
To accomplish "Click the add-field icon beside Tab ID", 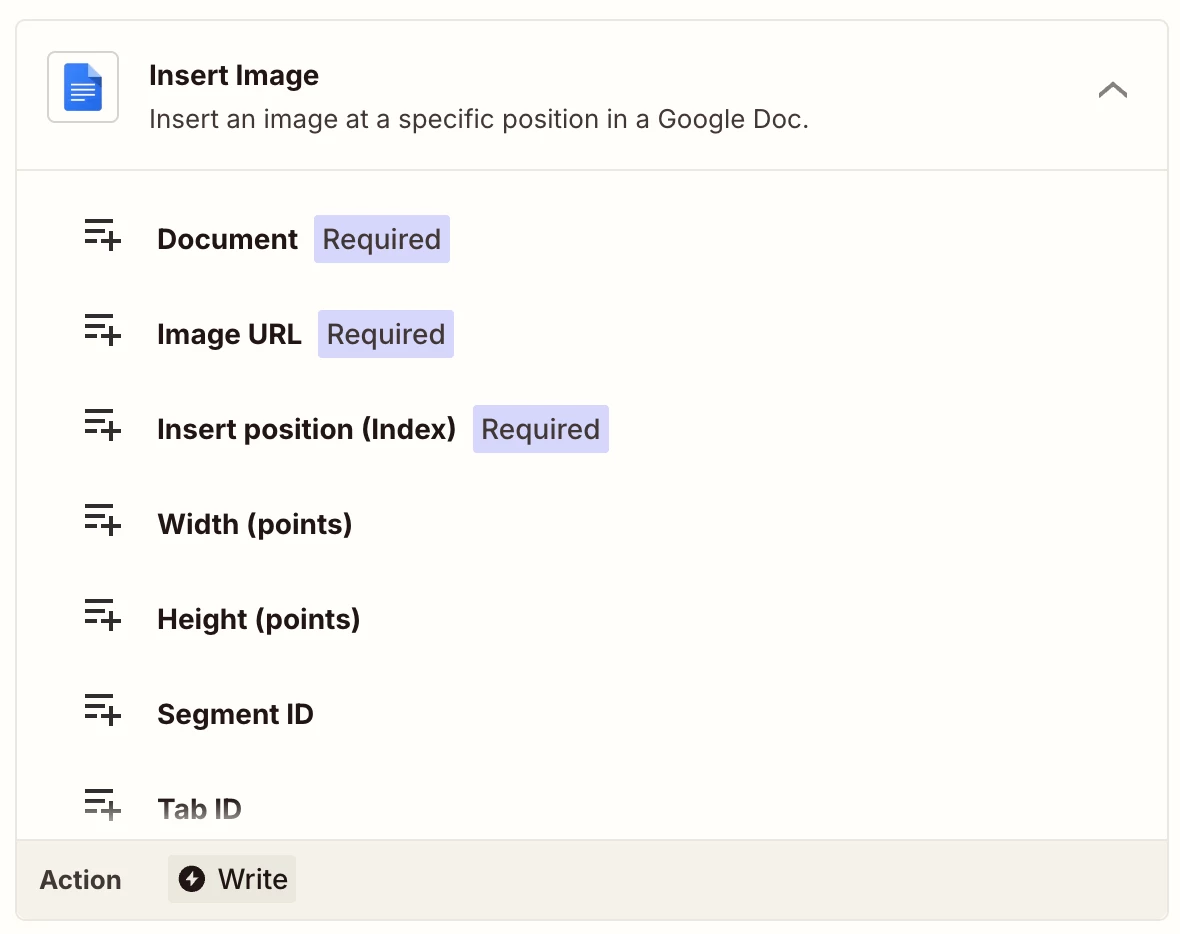I will point(102,805).
